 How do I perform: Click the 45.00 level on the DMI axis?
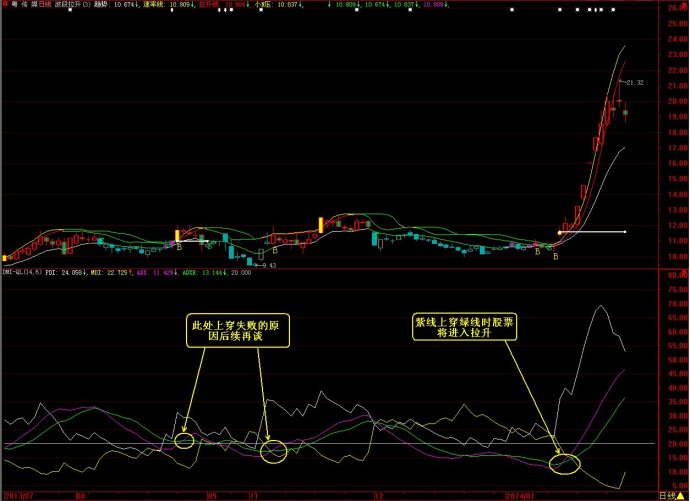pyautogui.click(x=678, y=374)
